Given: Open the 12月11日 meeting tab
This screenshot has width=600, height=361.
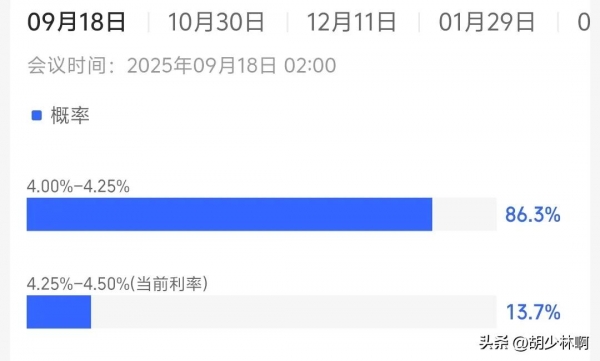Looking at the screenshot, I should point(351,22).
